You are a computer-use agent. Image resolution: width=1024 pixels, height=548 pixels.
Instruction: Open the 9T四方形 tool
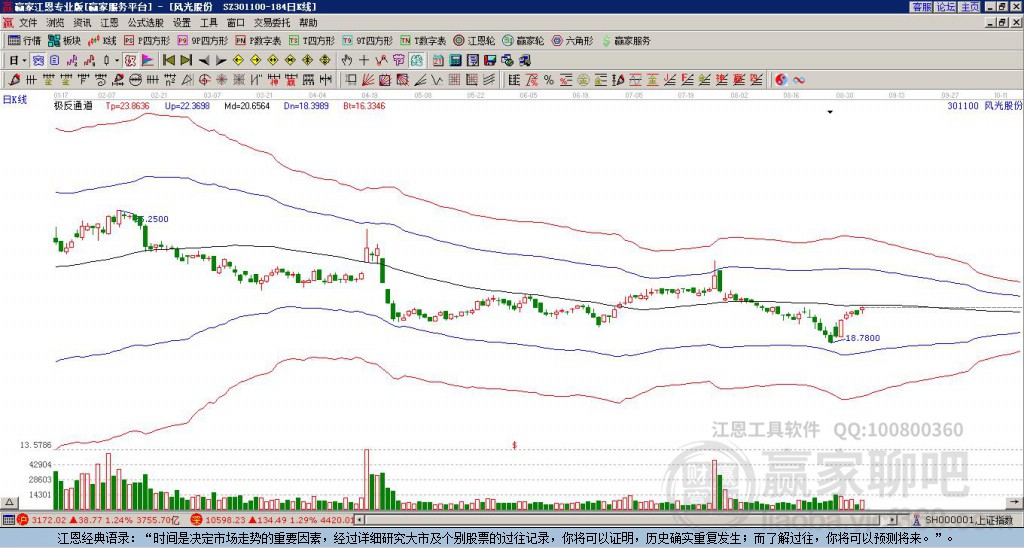pyautogui.click(x=367, y=40)
